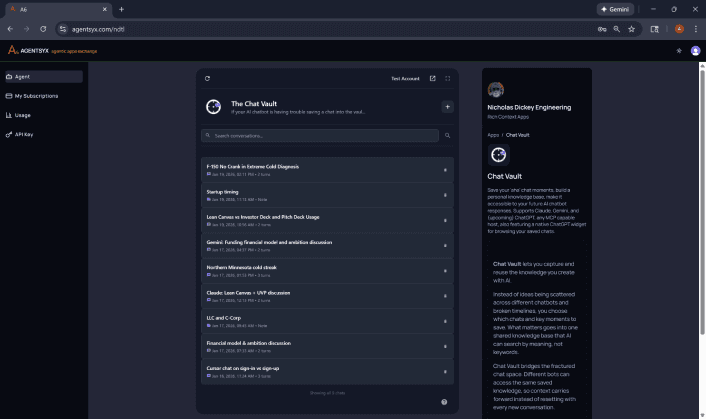The width and height of the screenshot is (706, 419).
Task: Click the 'Showing all 9 chats' footer text
Action: 327,393
